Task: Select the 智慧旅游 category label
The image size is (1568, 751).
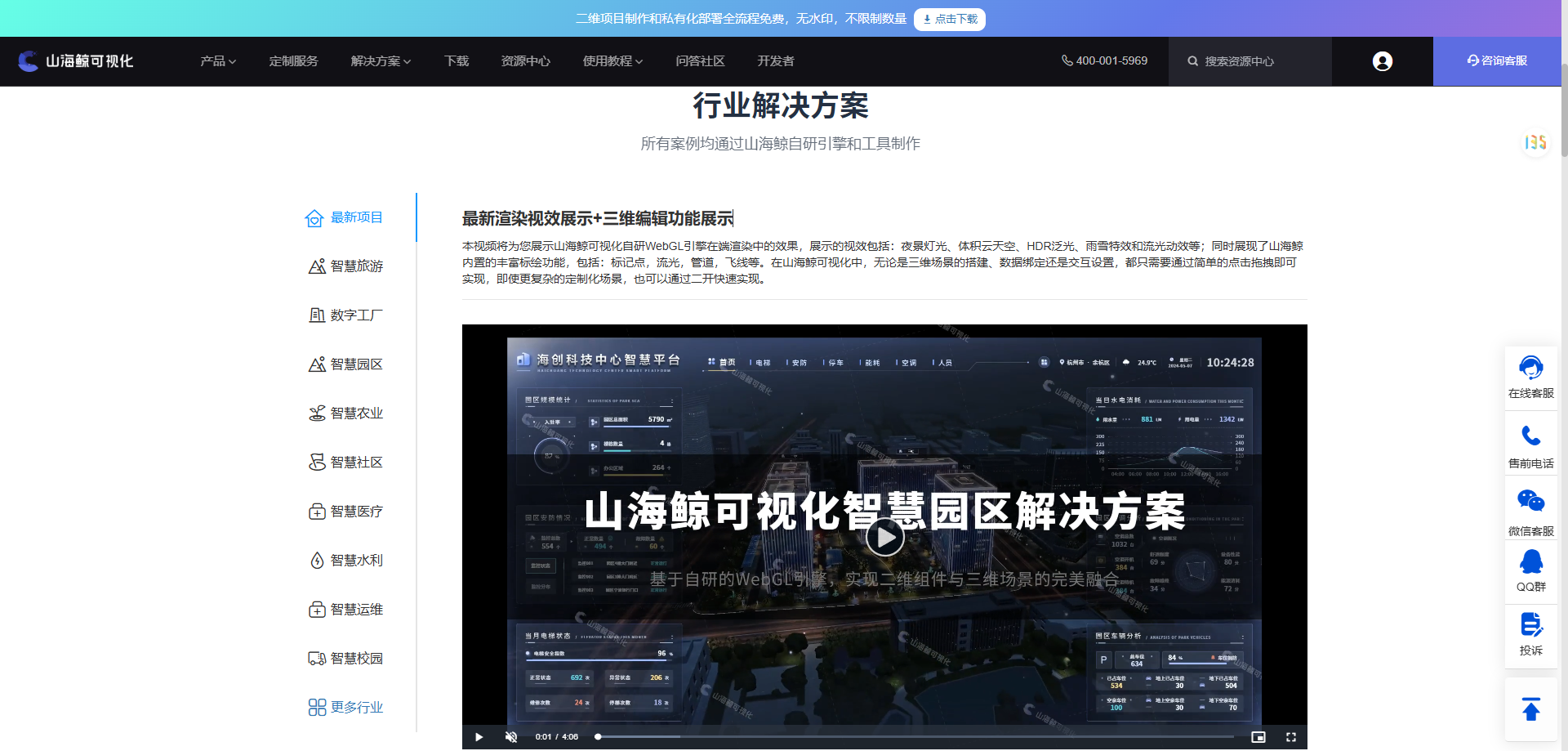Action: click(x=357, y=266)
